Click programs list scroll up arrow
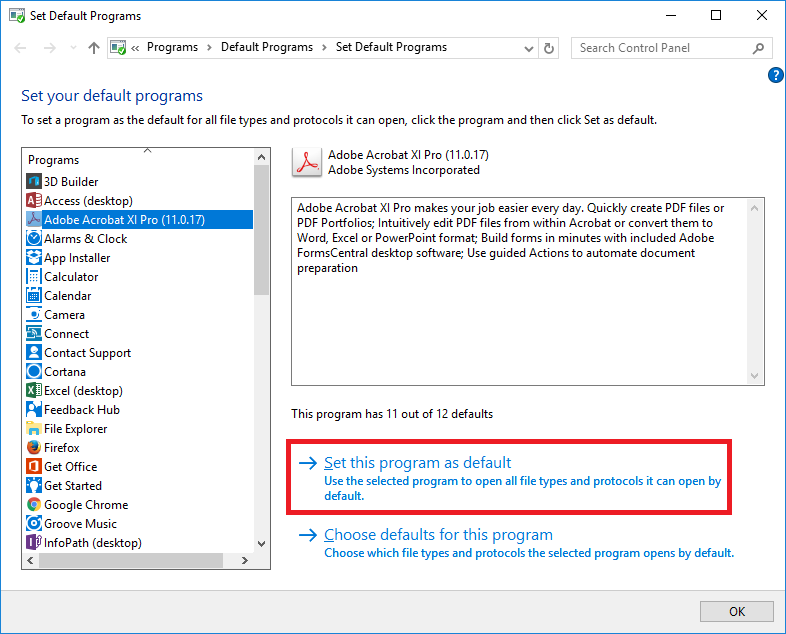Viewport: 786px width, 634px height. 261,157
